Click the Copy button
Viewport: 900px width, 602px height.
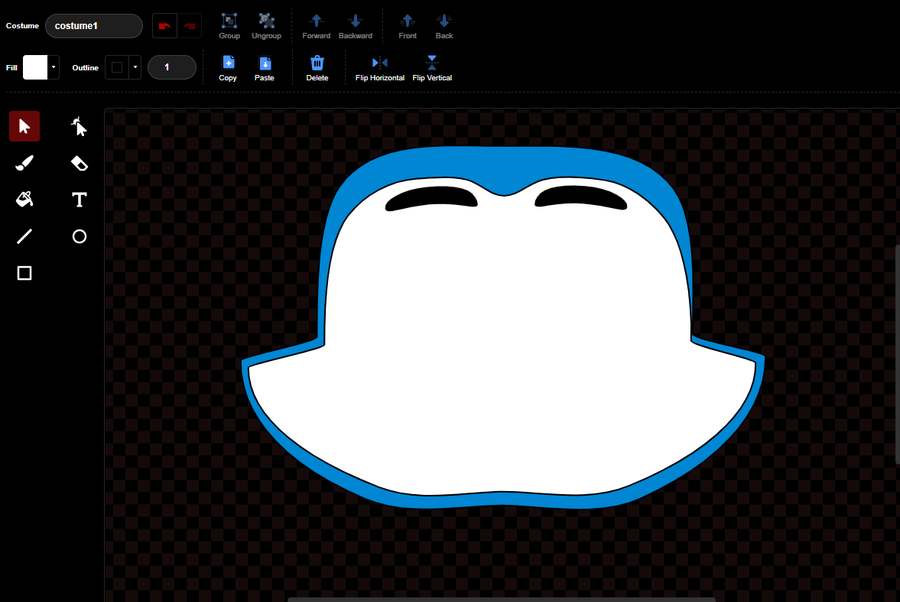[x=228, y=68]
